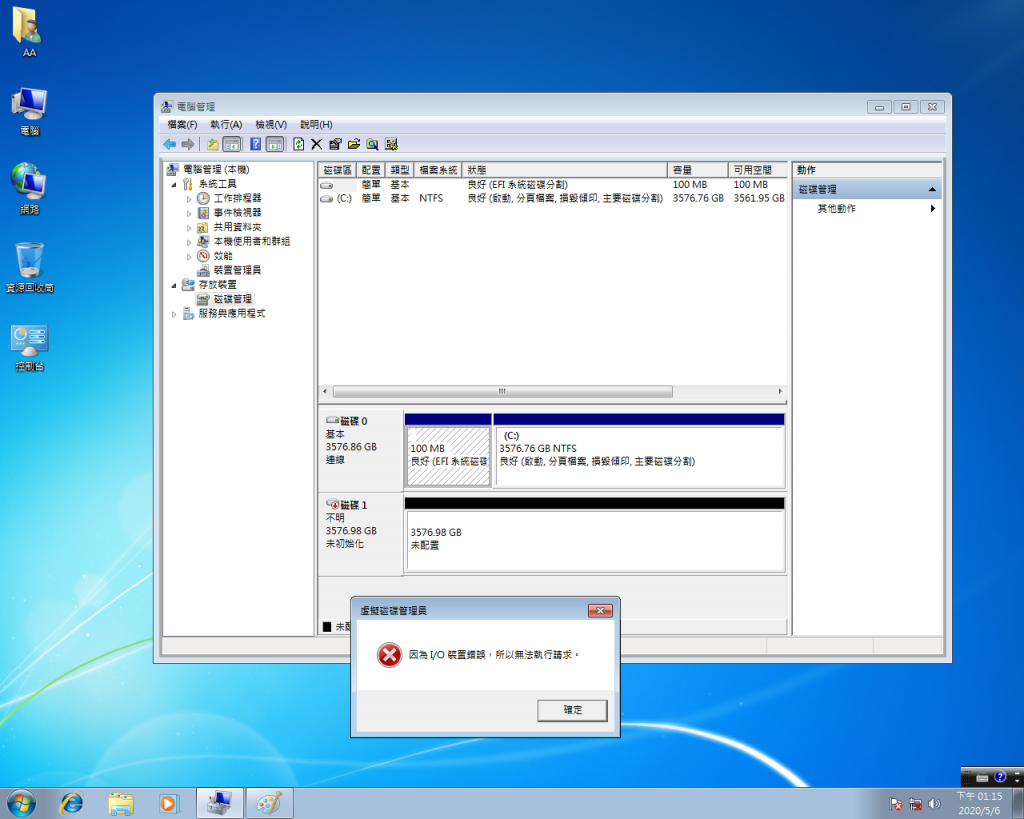The image size is (1024, 819).
Task: Open the 網路 desktop icon
Action: [29, 189]
